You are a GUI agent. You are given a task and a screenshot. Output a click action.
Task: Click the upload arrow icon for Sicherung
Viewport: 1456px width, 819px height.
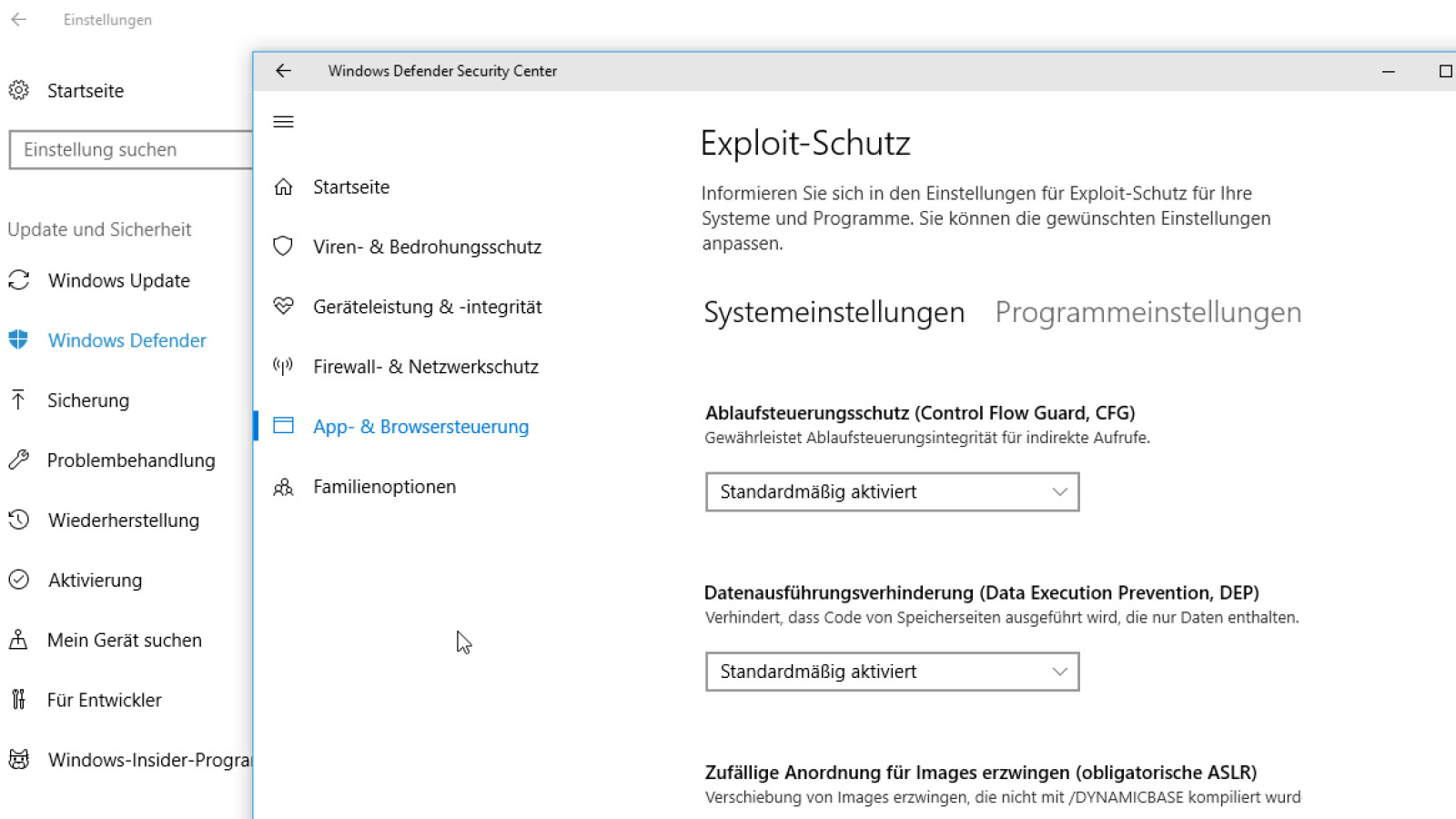[x=18, y=399]
